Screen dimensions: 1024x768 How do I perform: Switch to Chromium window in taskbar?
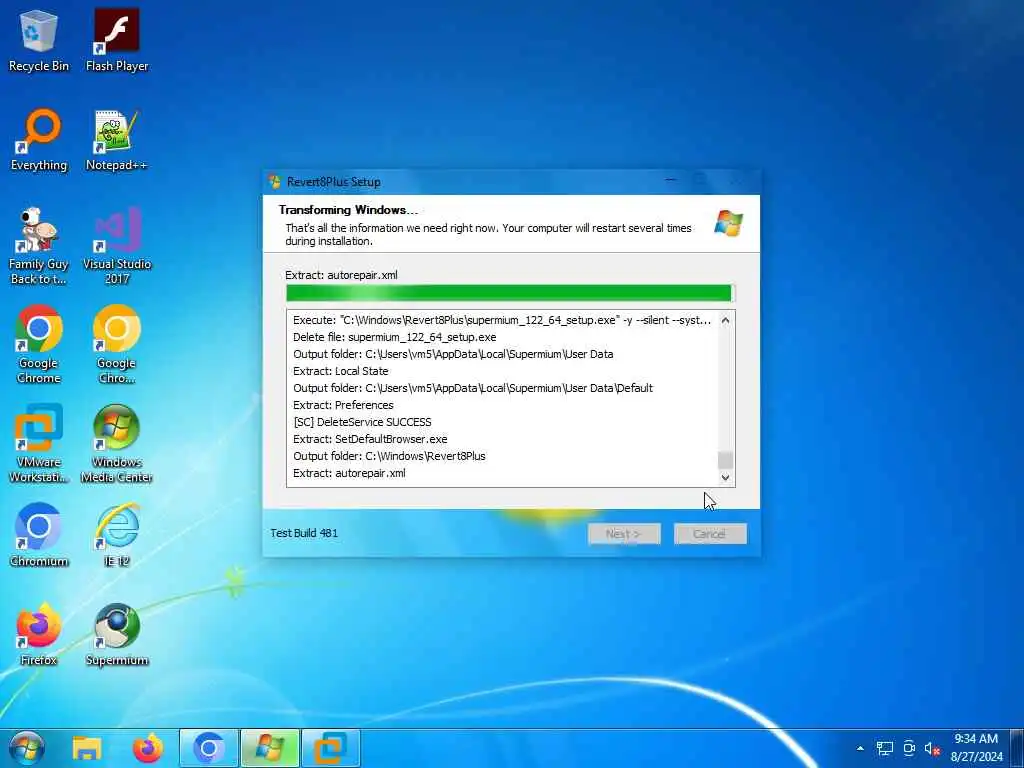pyautogui.click(x=208, y=748)
